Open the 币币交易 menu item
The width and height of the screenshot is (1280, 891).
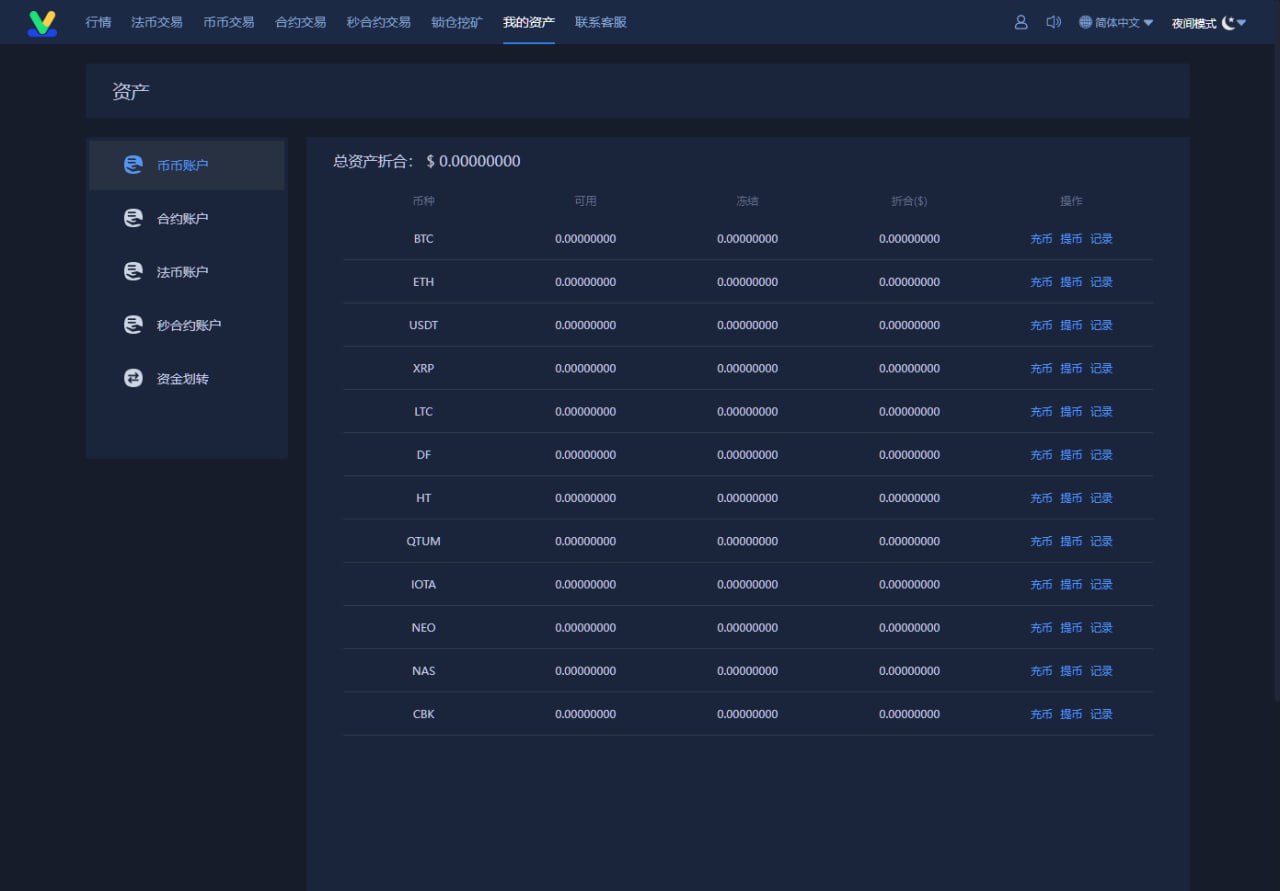pos(229,22)
